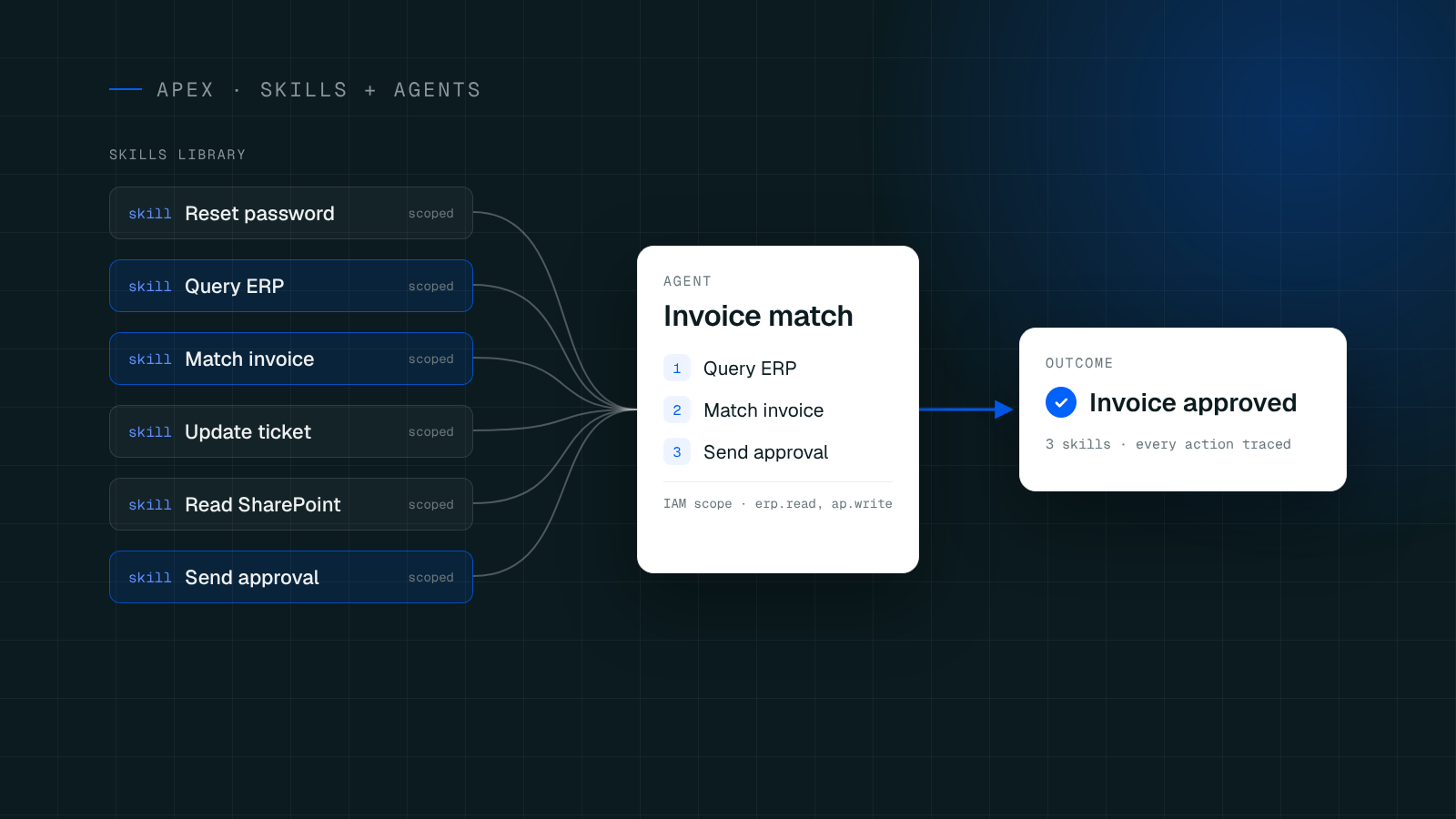The image size is (1456, 819).
Task: Click the IAM scope erp.read, ap.write line
Action: (778, 503)
